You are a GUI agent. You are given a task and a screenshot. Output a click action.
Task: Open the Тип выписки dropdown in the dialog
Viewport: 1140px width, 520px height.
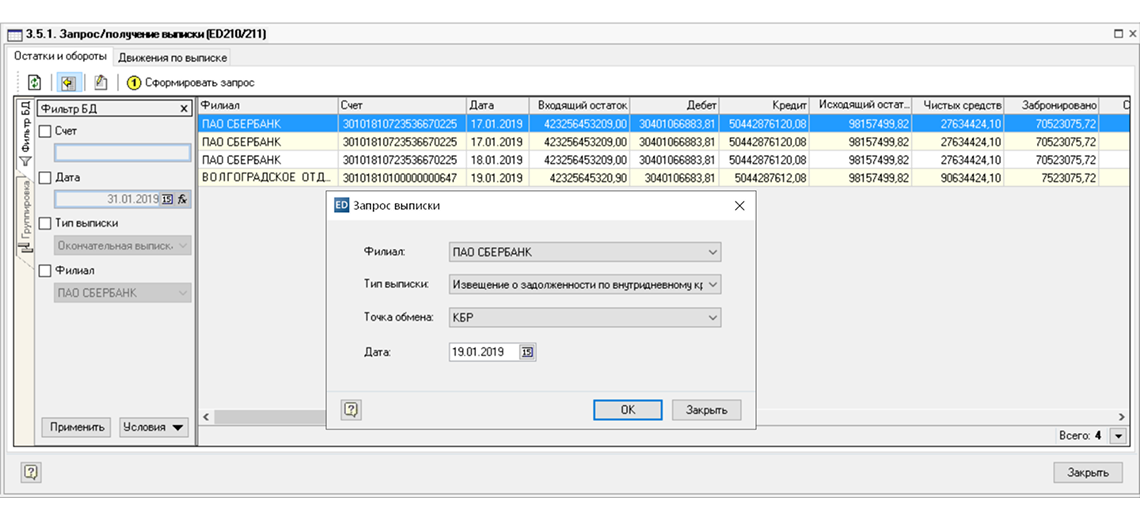point(712,285)
